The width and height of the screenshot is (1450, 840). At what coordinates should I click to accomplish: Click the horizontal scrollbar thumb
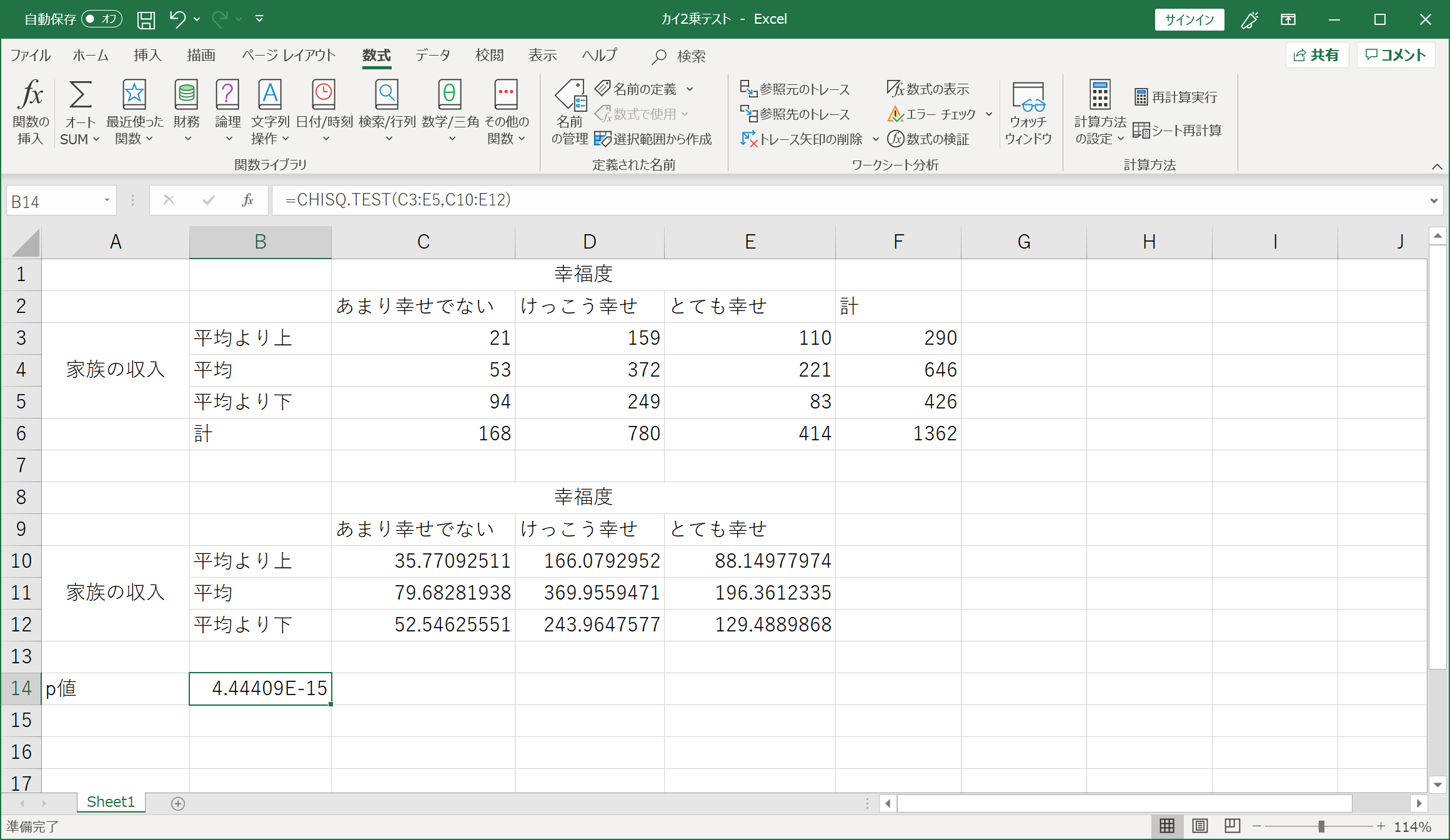(x=1125, y=803)
